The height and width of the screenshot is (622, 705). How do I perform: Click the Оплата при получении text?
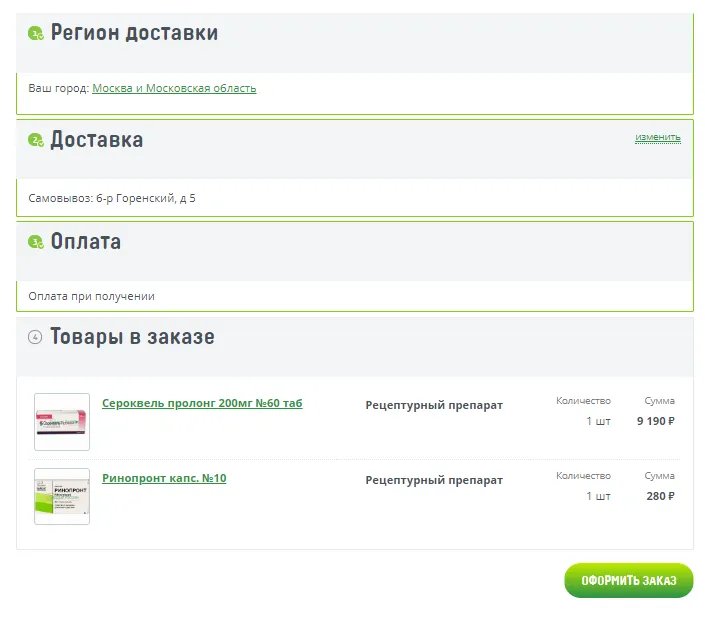[x=92, y=296]
